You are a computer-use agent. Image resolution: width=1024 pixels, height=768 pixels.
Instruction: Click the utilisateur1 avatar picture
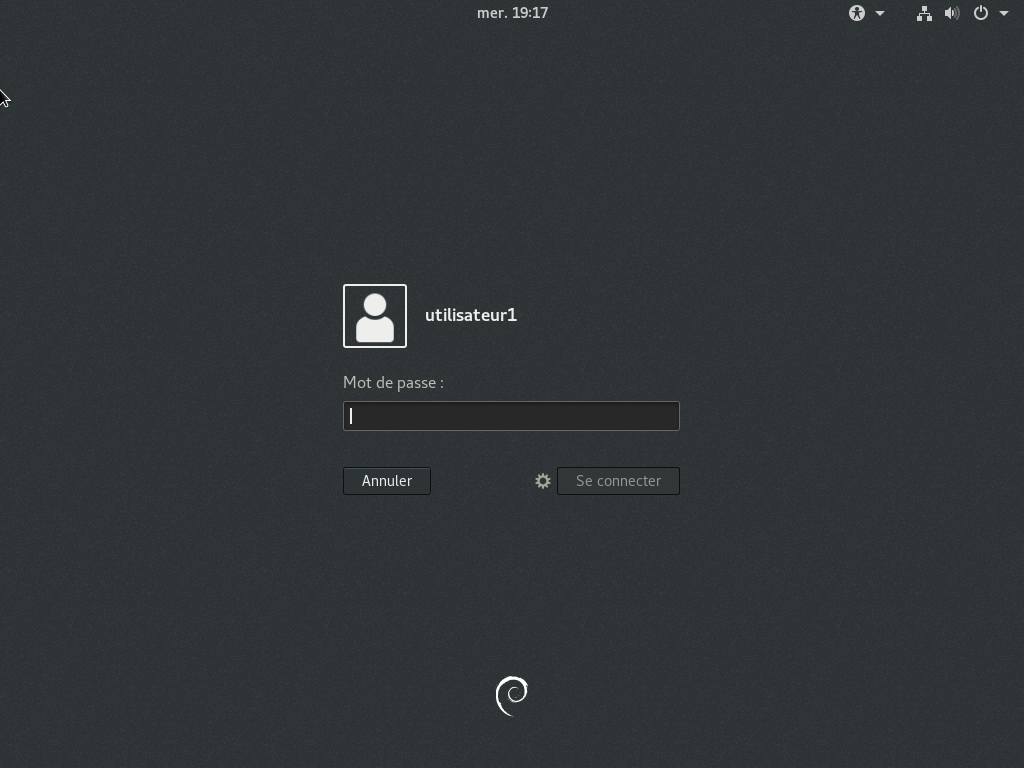click(375, 316)
